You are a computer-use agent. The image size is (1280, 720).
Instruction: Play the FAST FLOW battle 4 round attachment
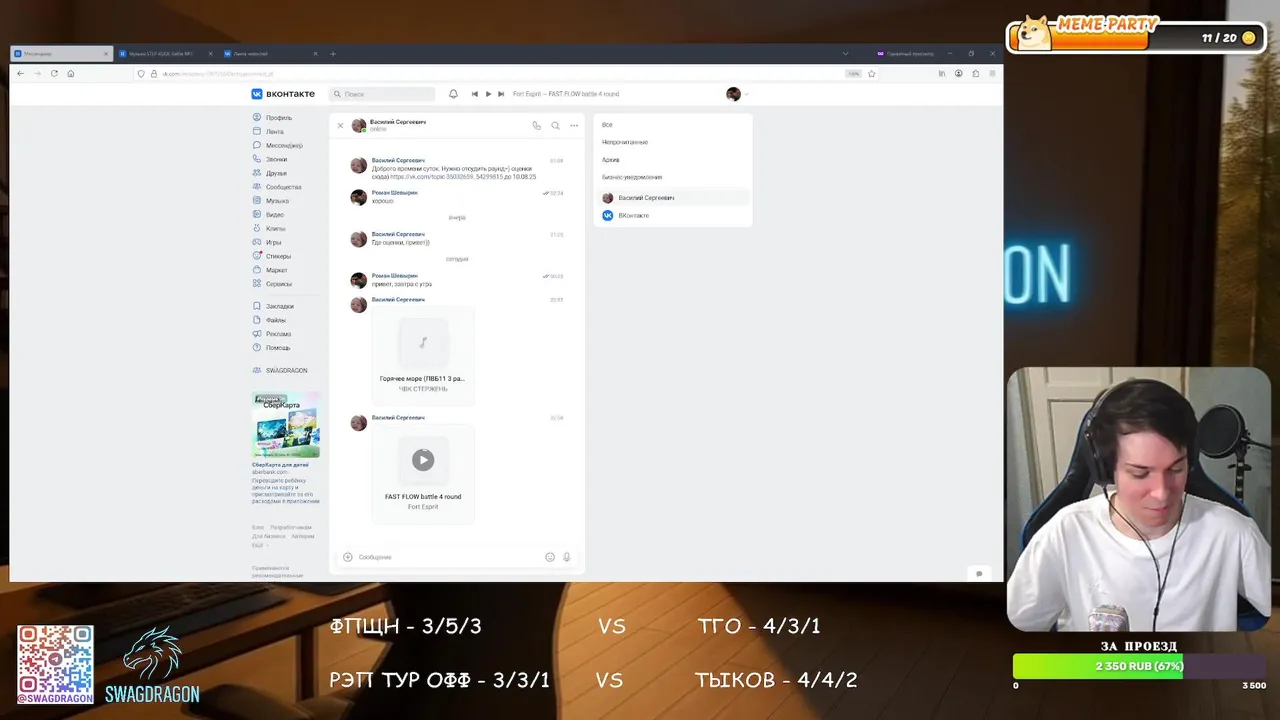pos(423,460)
